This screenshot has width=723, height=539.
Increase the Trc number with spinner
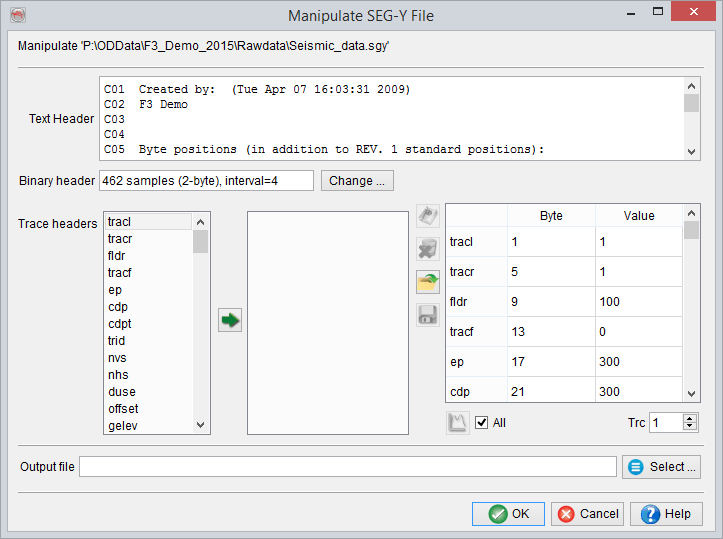click(689, 418)
